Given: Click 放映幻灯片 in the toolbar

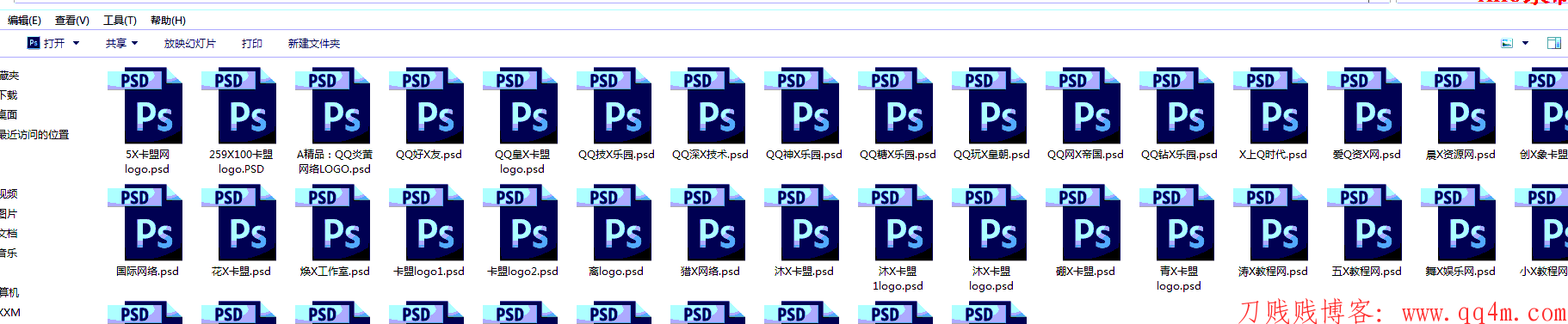Looking at the screenshot, I should [x=190, y=43].
